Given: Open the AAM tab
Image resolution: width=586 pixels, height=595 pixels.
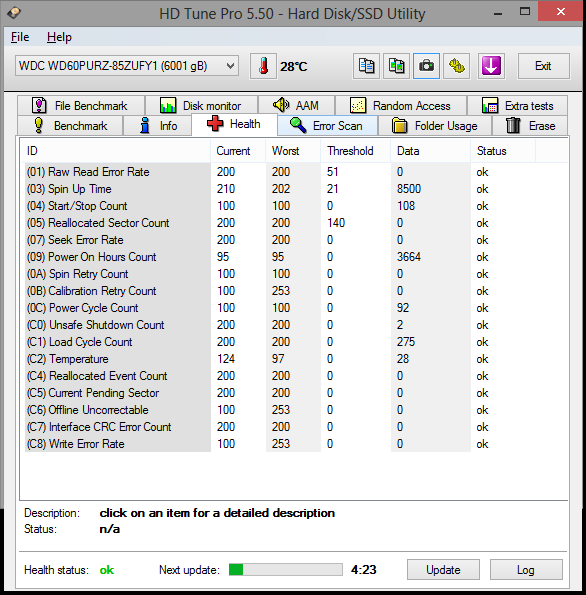Looking at the screenshot, I should 296,105.
